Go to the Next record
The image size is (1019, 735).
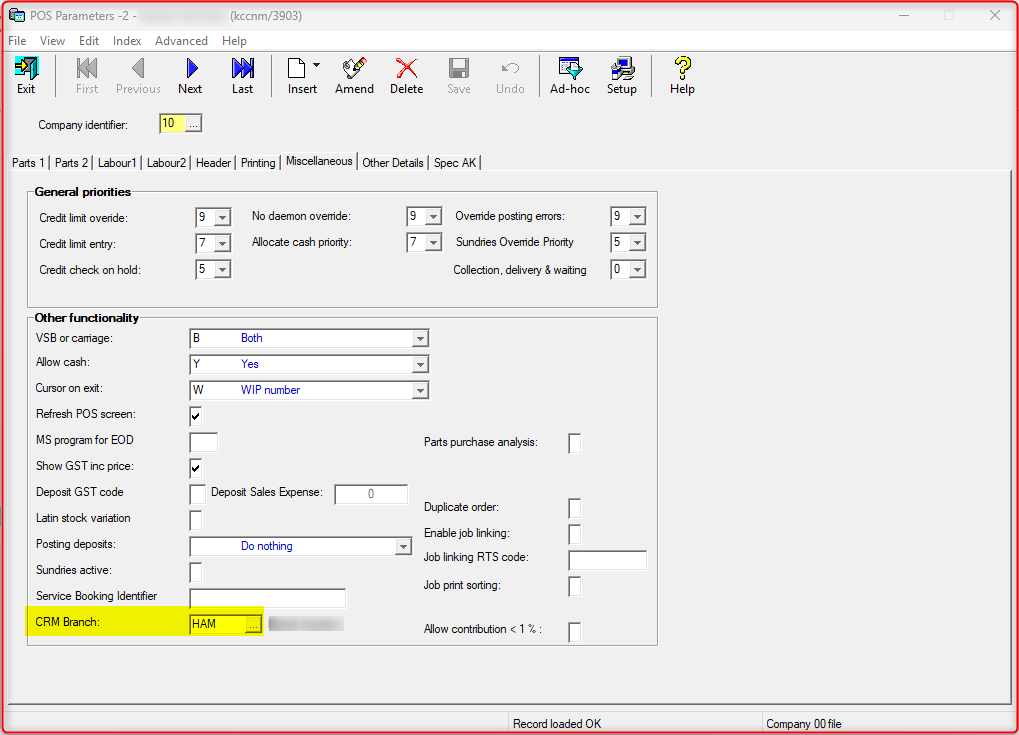tap(190, 76)
